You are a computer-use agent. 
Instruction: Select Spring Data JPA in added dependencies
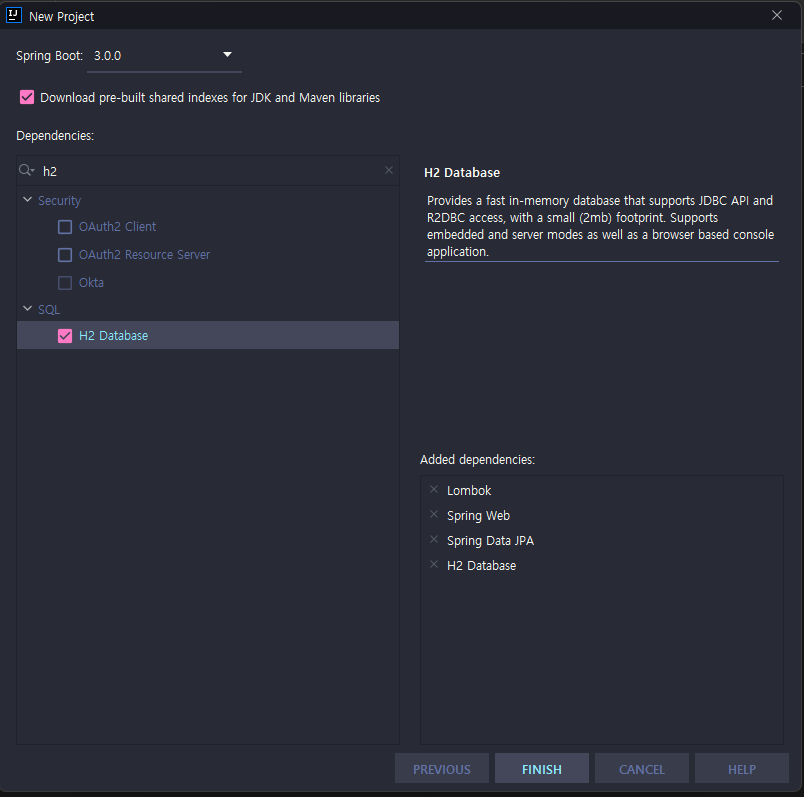(x=491, y=541)
